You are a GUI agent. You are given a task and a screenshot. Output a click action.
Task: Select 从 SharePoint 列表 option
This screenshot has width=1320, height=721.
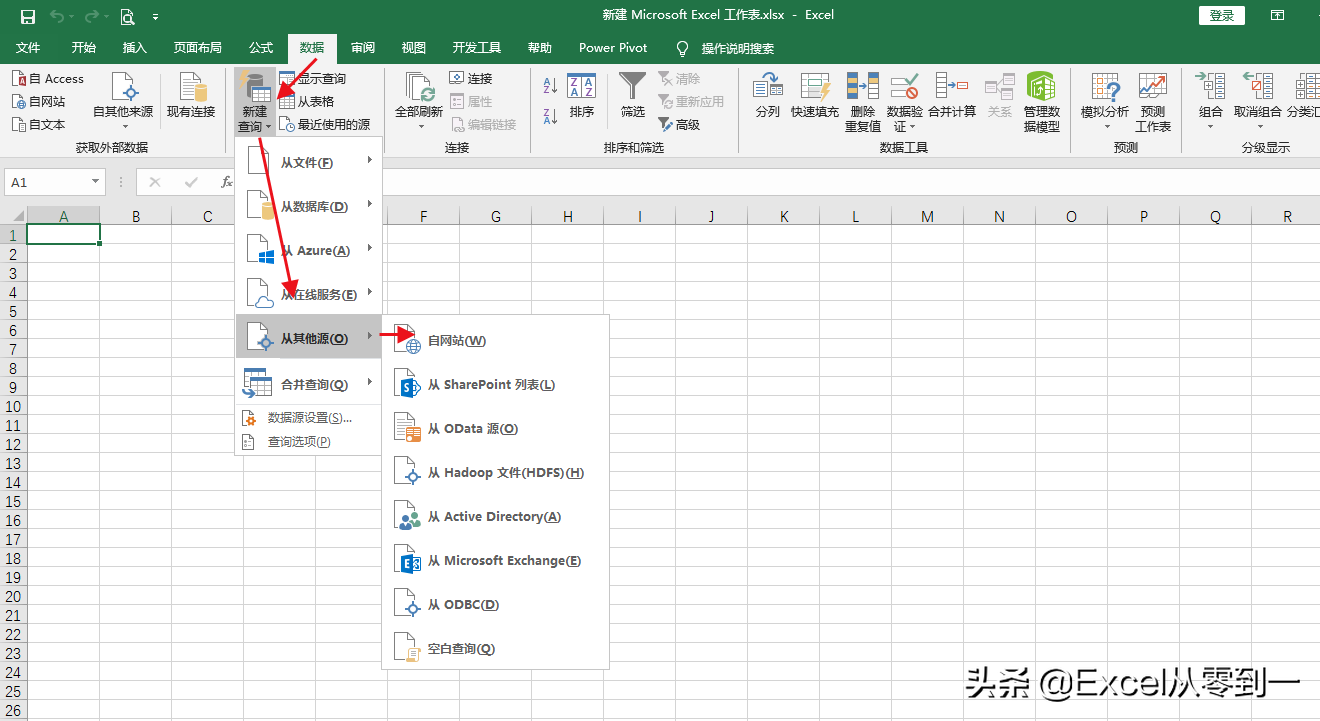(x=496, y=385)
